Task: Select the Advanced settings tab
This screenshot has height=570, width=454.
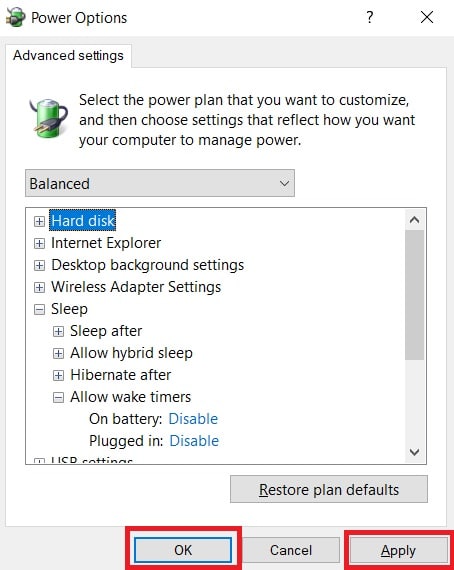Action: 68,56
